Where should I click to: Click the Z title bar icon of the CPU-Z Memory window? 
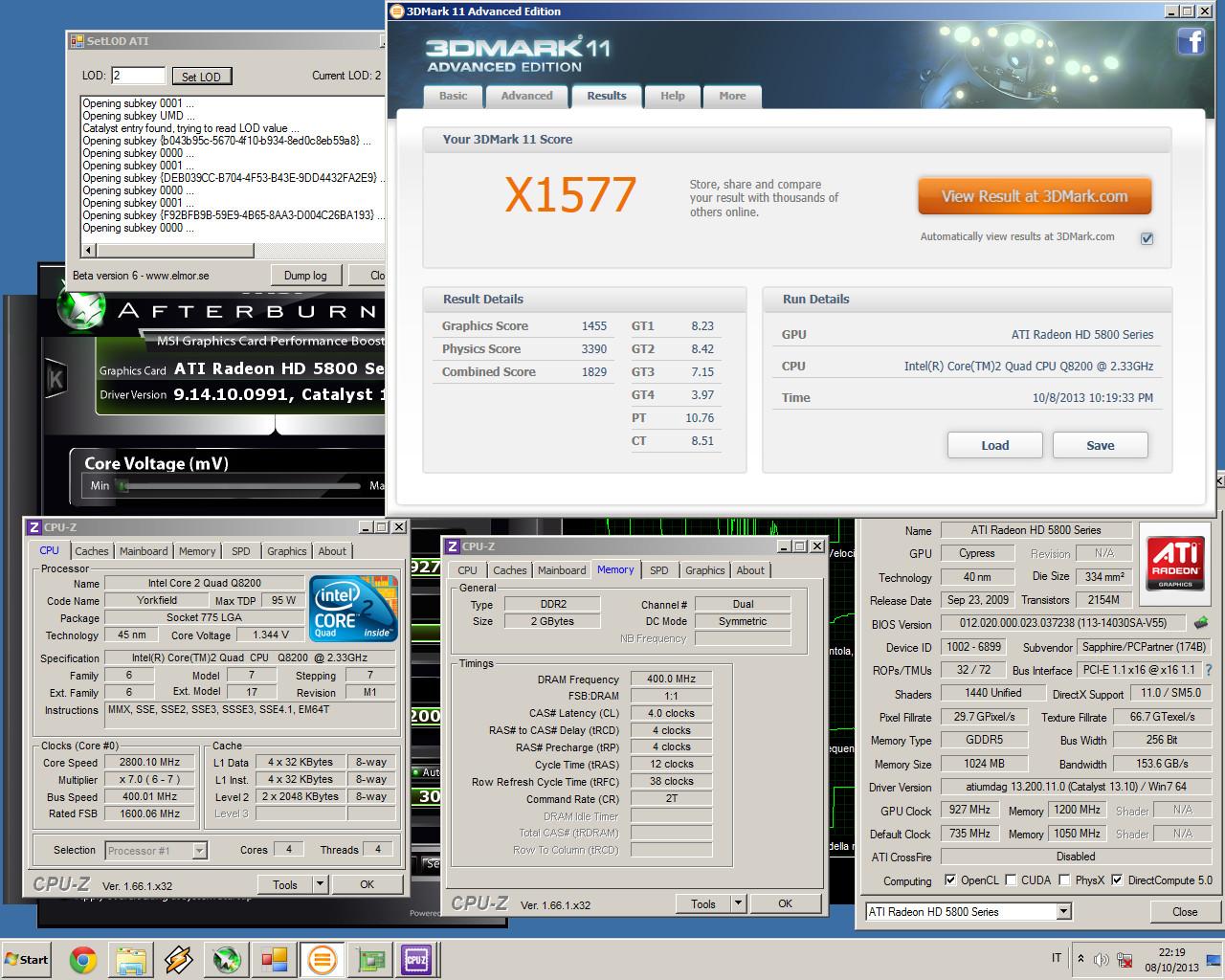453,546
